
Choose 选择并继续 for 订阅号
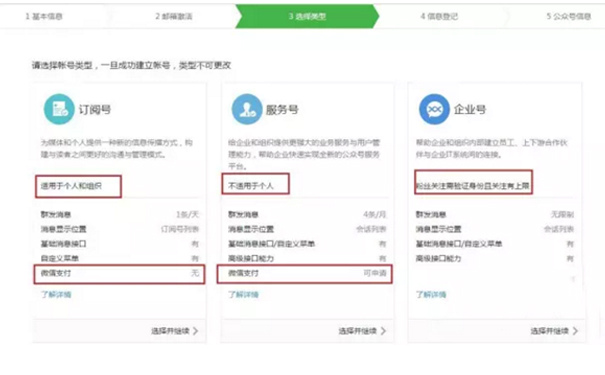[x=170, y=331]
